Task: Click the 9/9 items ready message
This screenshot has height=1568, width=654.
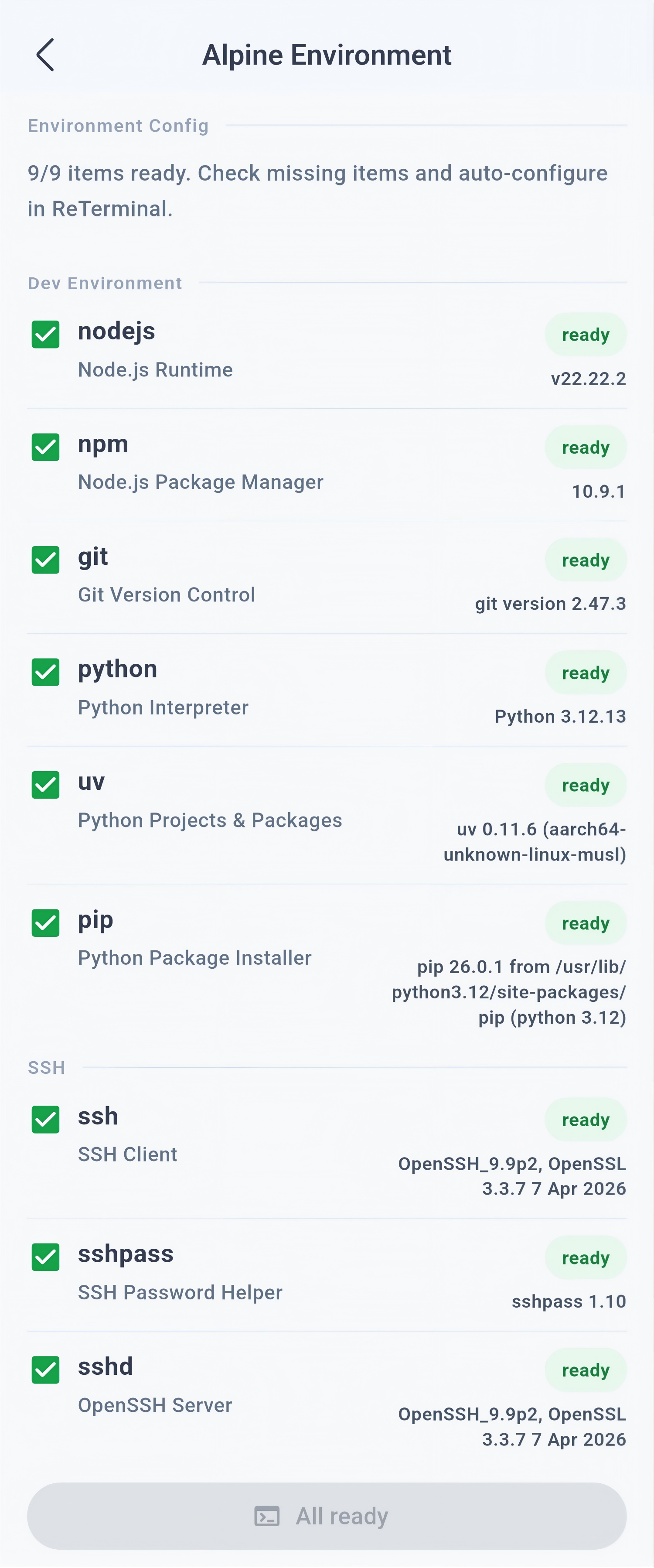Action: point(317,191)
